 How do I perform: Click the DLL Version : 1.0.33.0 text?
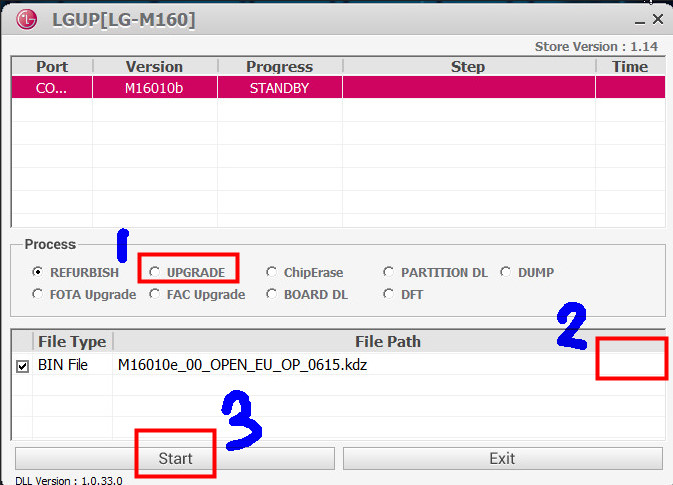(69, 480)
